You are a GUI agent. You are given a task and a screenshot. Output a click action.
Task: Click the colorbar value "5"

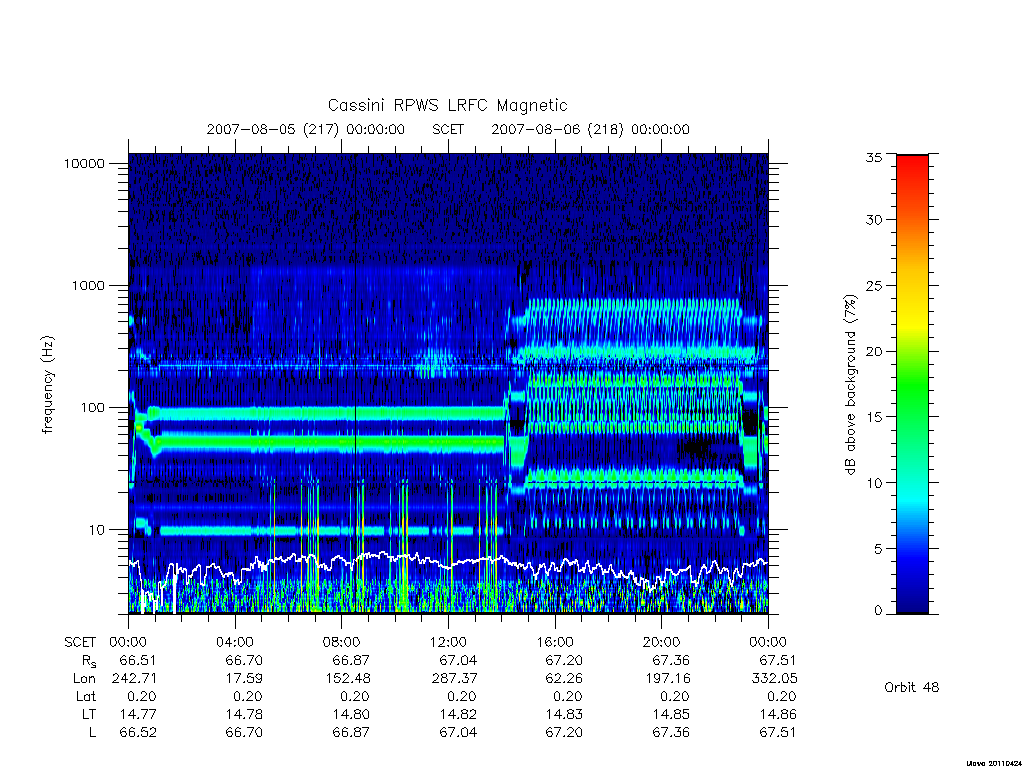(878, 549)
